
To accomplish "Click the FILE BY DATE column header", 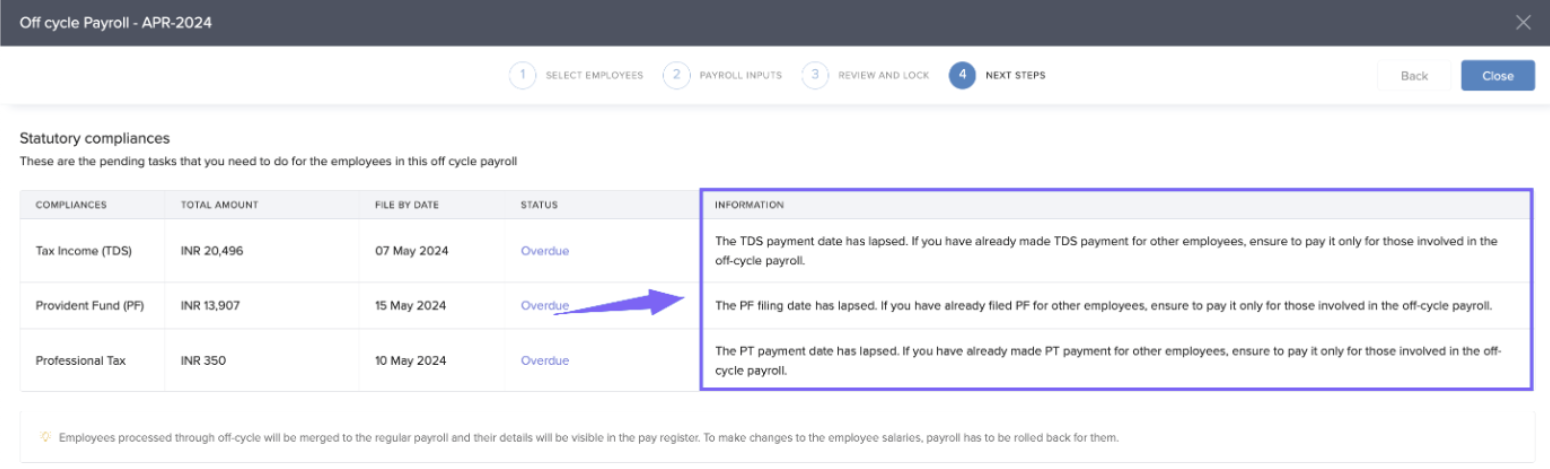I will [x=399, y=205].
